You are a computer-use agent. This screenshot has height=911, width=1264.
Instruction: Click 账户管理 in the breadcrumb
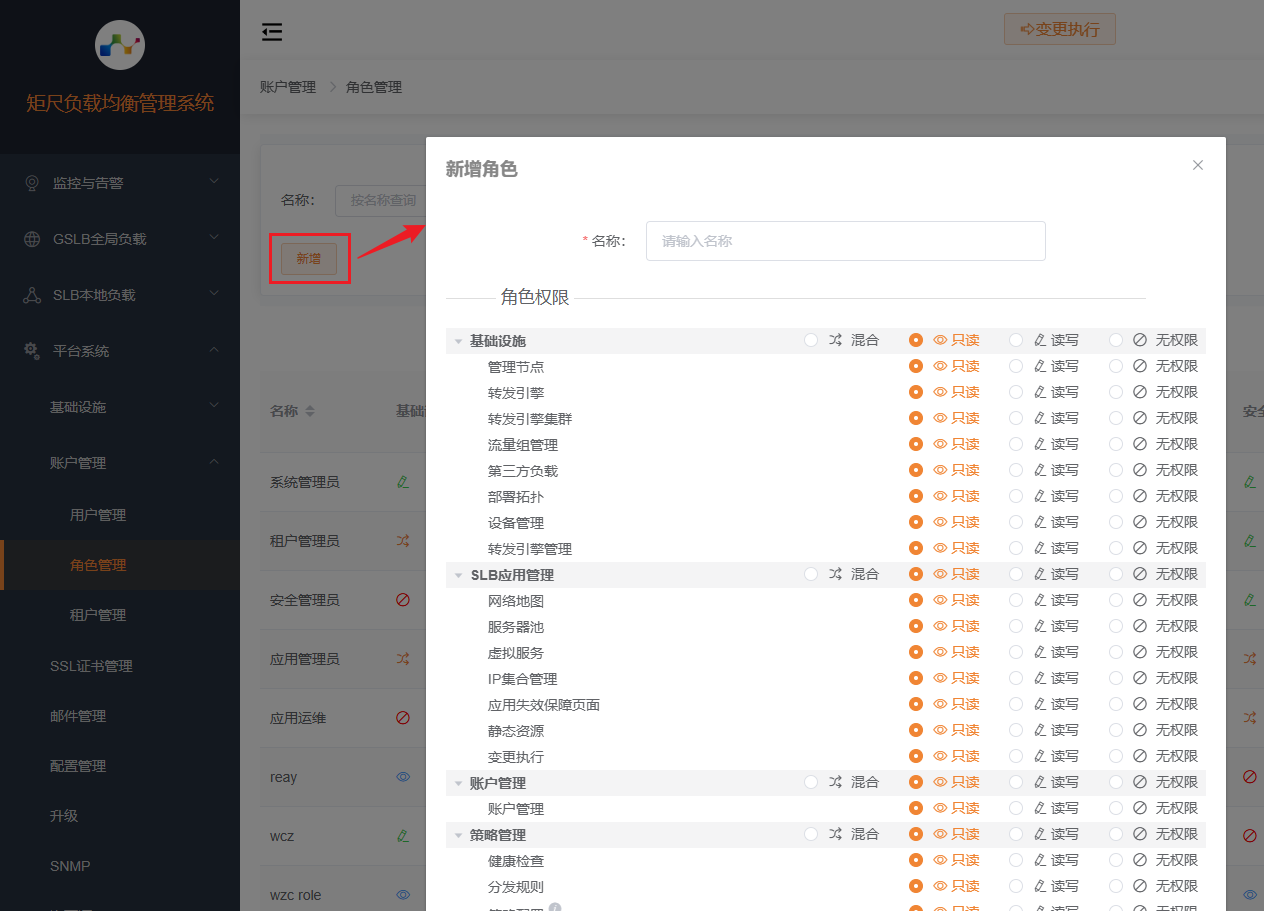287,87
